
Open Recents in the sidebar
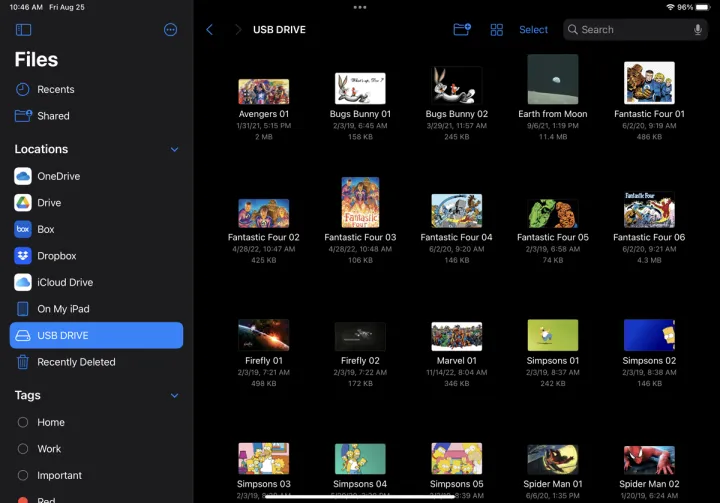coord(55,89)
